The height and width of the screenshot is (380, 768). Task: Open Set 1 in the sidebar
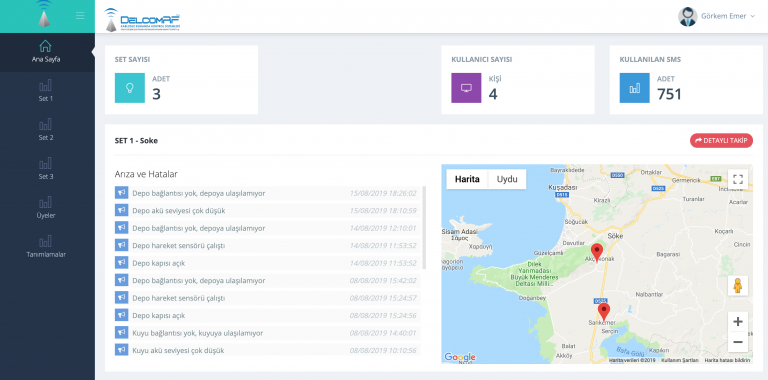click(x=46, y=91)
